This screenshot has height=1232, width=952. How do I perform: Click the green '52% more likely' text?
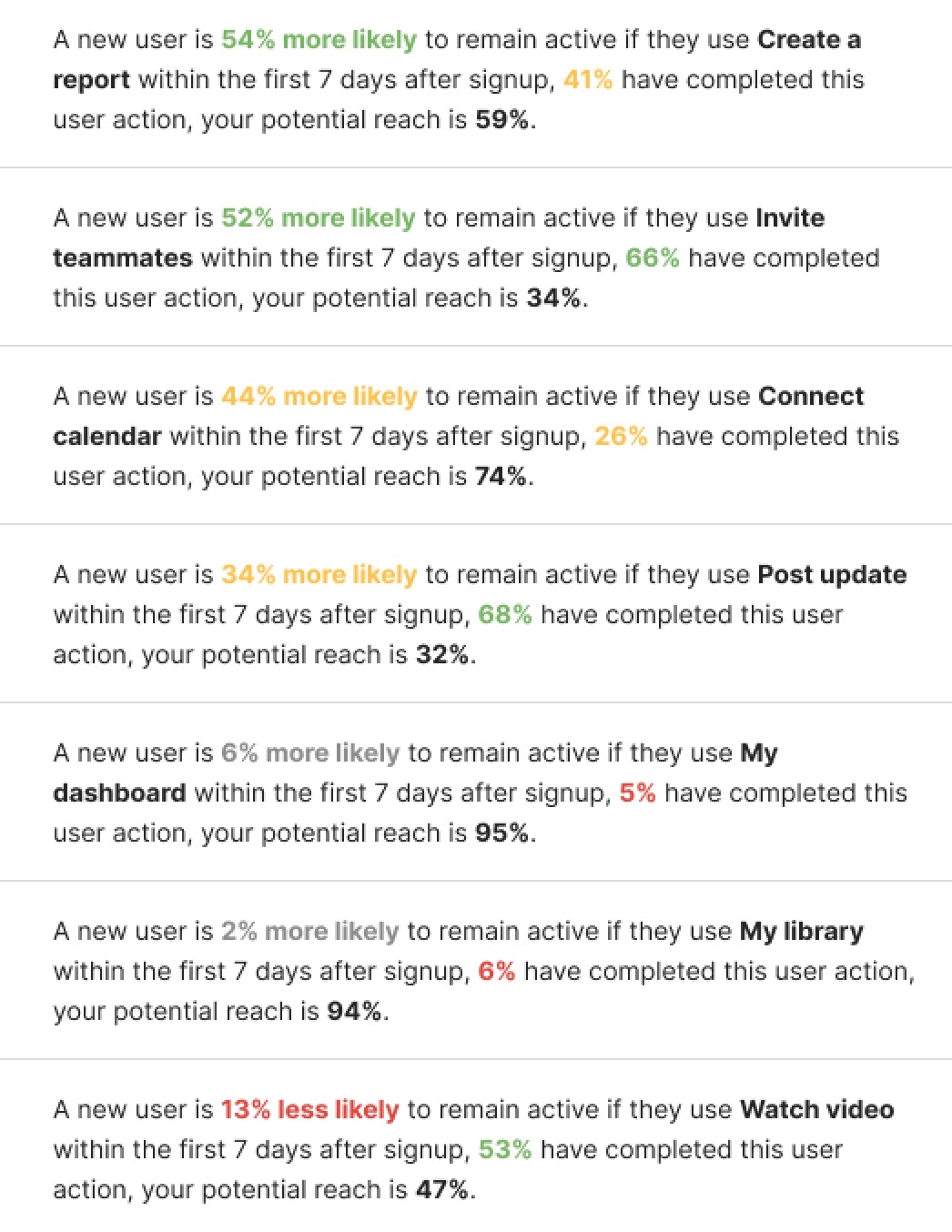(318, 218)
